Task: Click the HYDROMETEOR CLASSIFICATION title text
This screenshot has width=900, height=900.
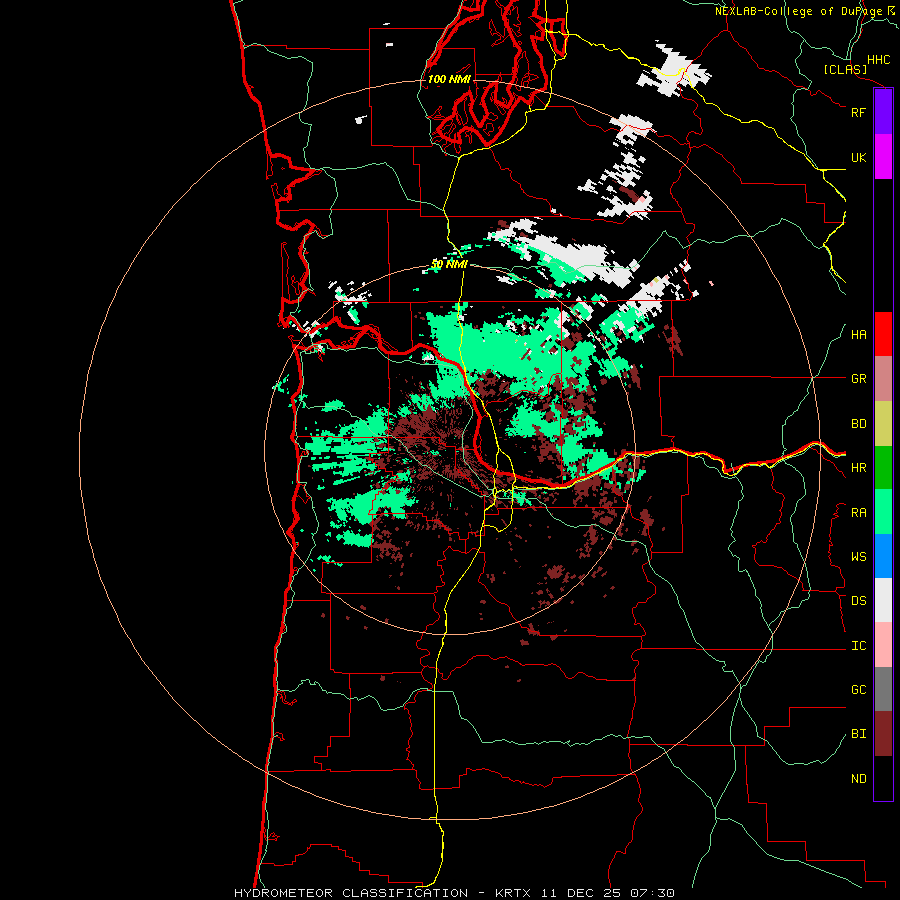Action: coord(351,893)
